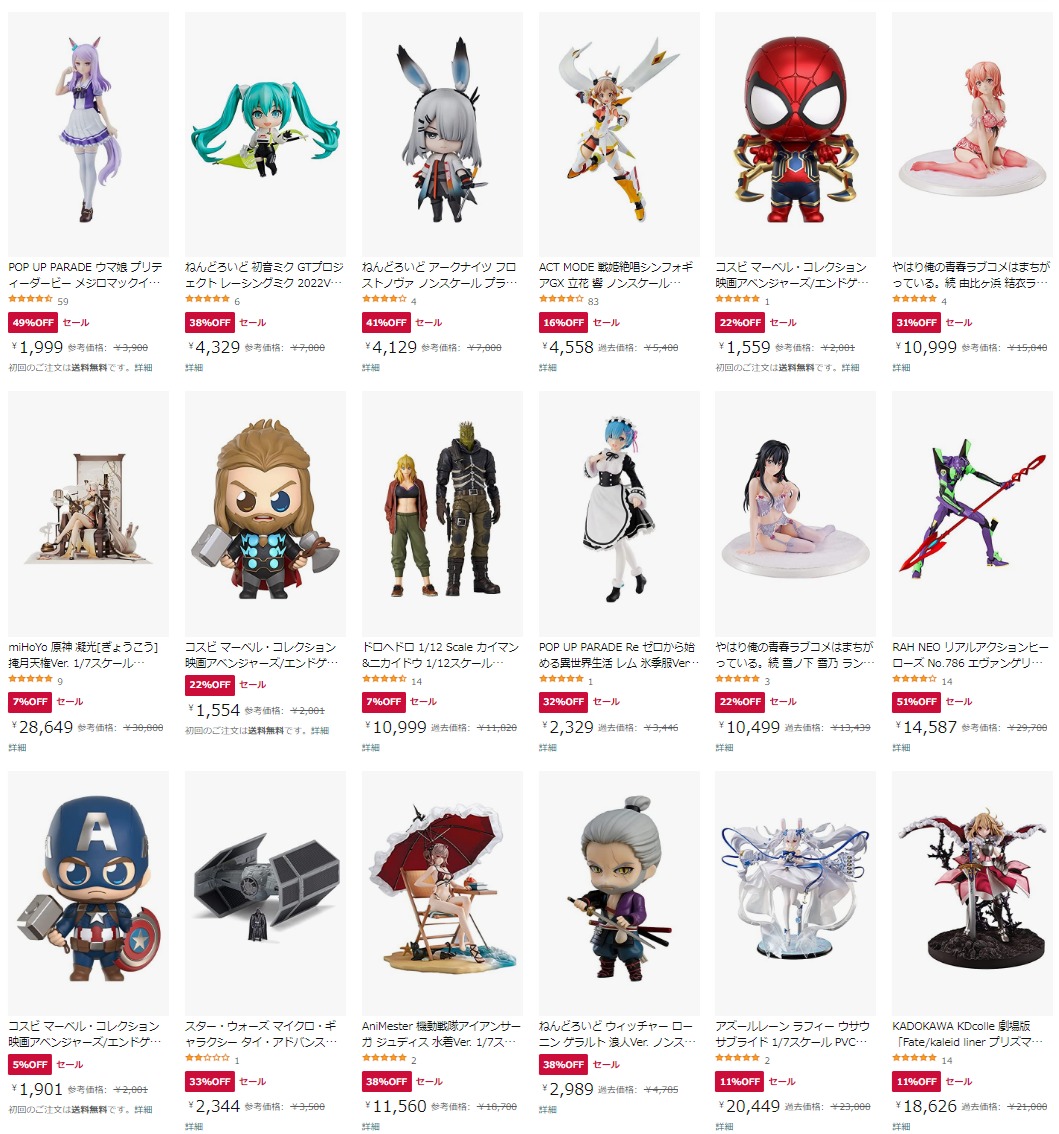View the 83 ratings for Symphogear figure
Screen dimensions: 1059x1134
click(x=569, y=300)
